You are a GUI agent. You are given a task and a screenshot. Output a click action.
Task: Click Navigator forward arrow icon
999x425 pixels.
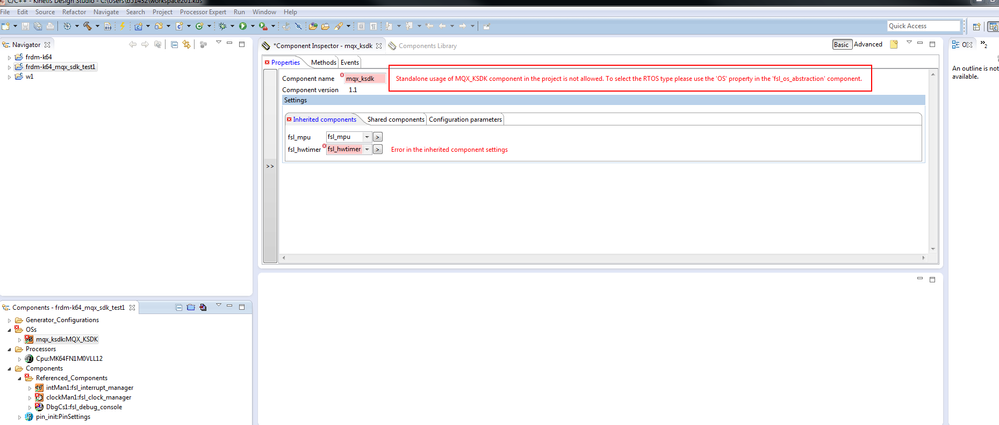click(x=145, y=45)
